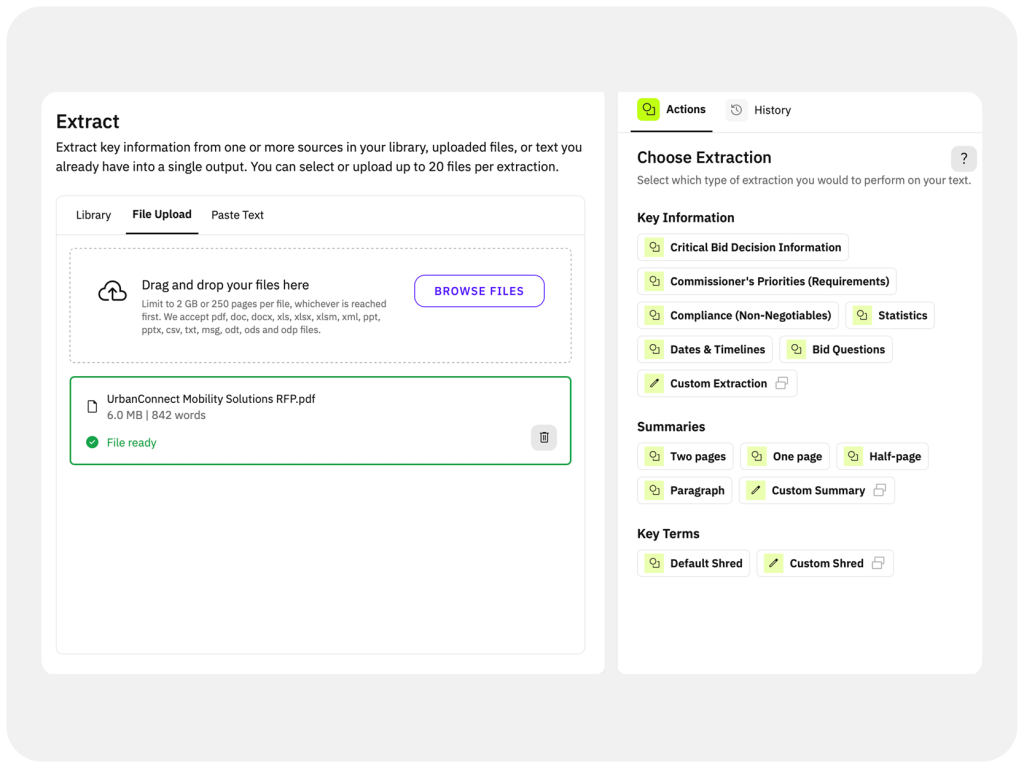Click the cloud upload icon
1024x768 pixels.
pos(113,291)
